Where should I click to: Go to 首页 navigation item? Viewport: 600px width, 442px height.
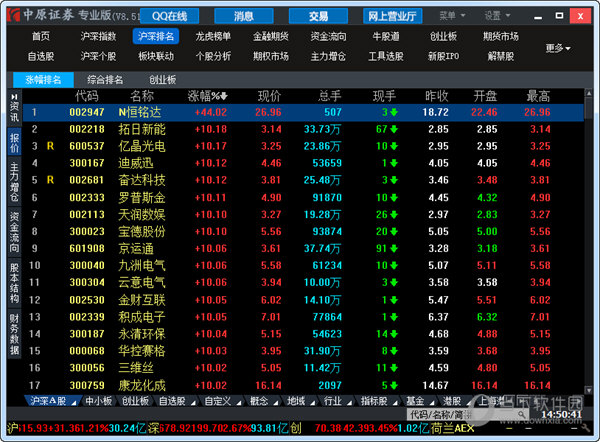coord(41,36)
